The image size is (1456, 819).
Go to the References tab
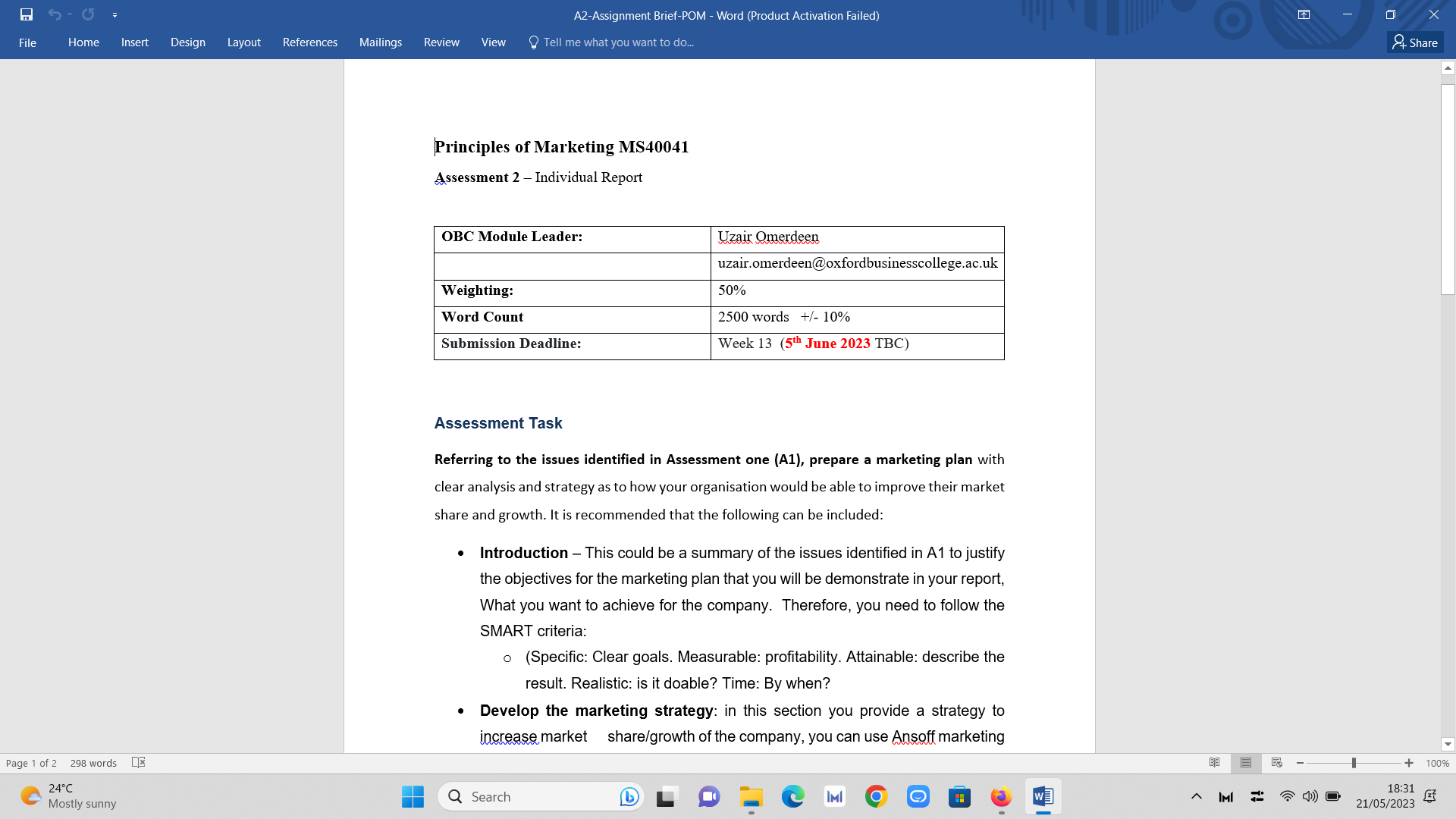pos(310,42)
